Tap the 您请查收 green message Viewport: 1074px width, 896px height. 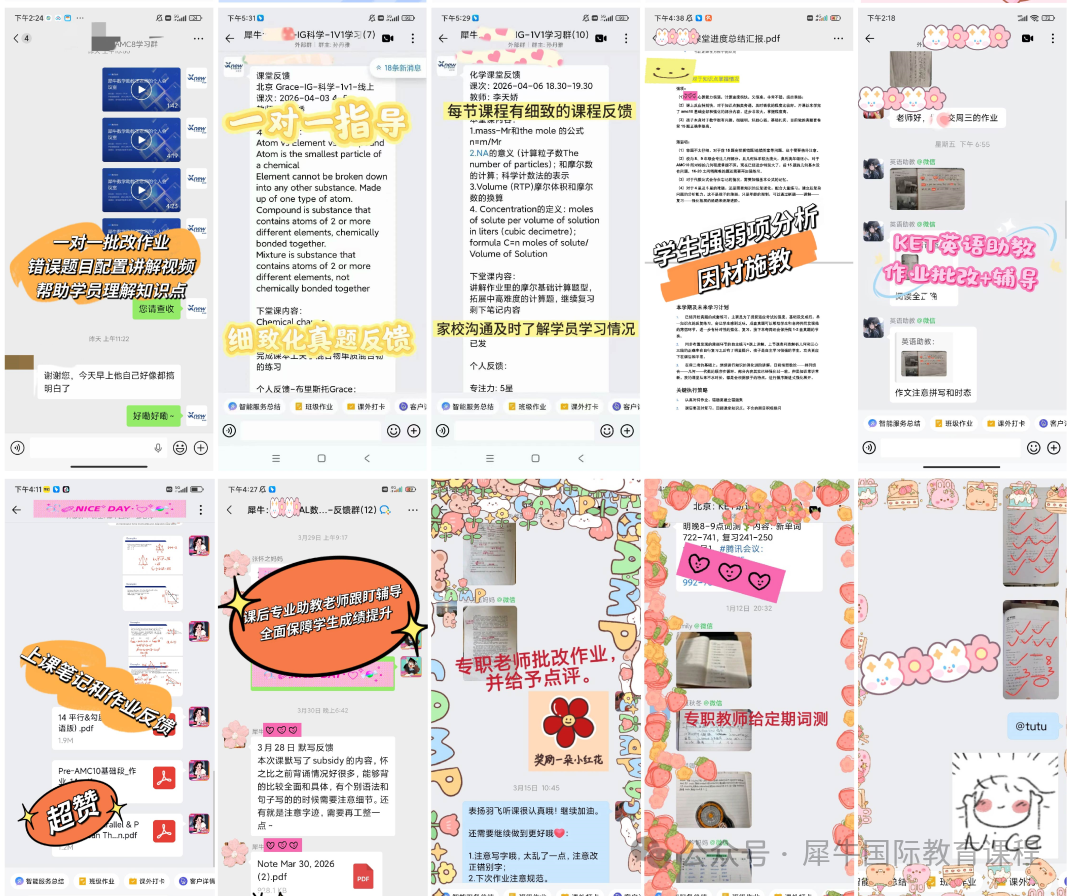point(156,310)
